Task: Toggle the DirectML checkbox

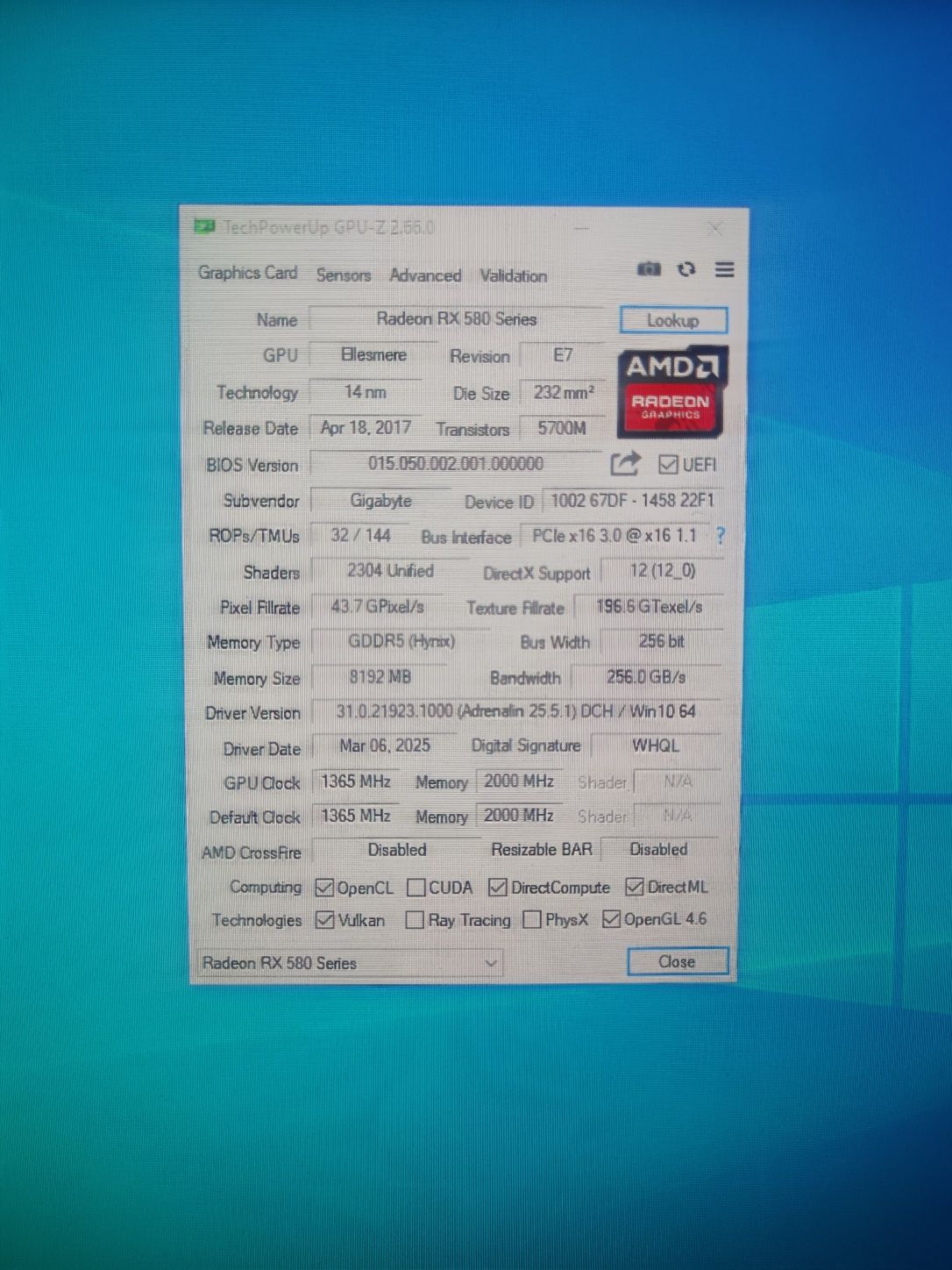Action: (635, 887)
